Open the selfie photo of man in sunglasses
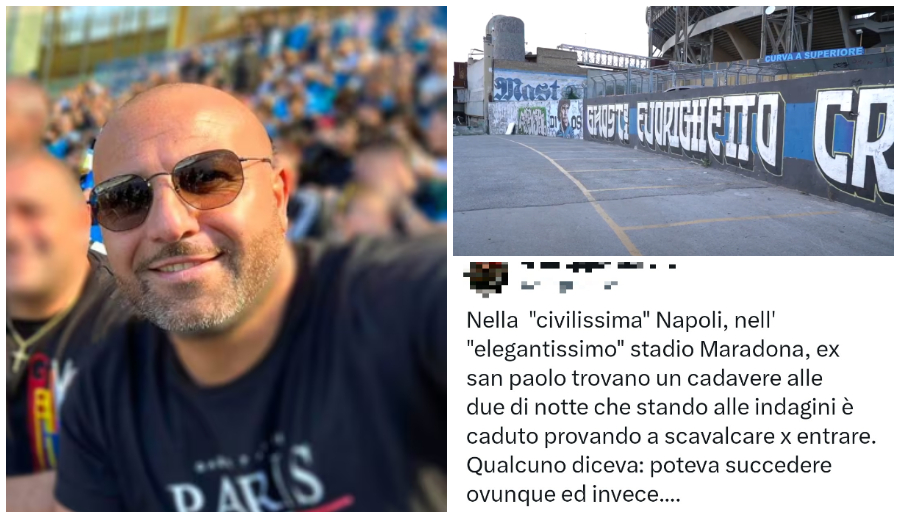Viewport: 900px width, 518px height. click(x=227, y=259)
